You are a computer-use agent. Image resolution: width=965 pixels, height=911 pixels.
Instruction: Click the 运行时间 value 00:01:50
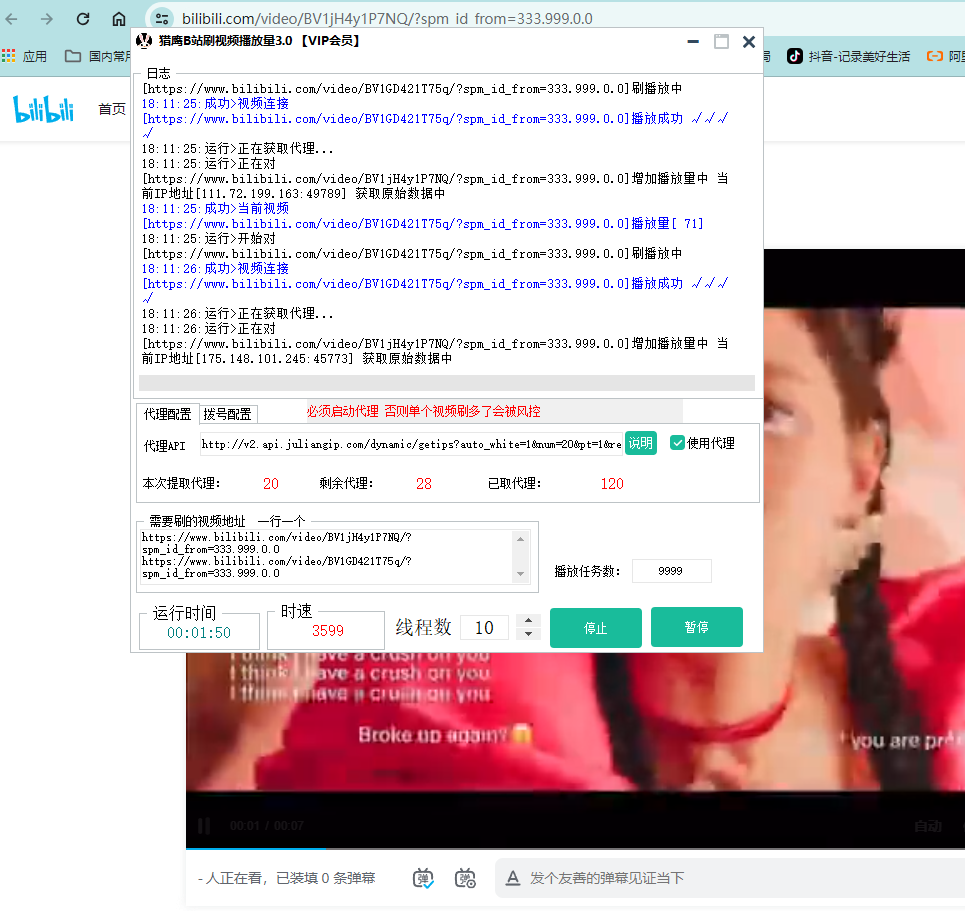coord(199,633)
